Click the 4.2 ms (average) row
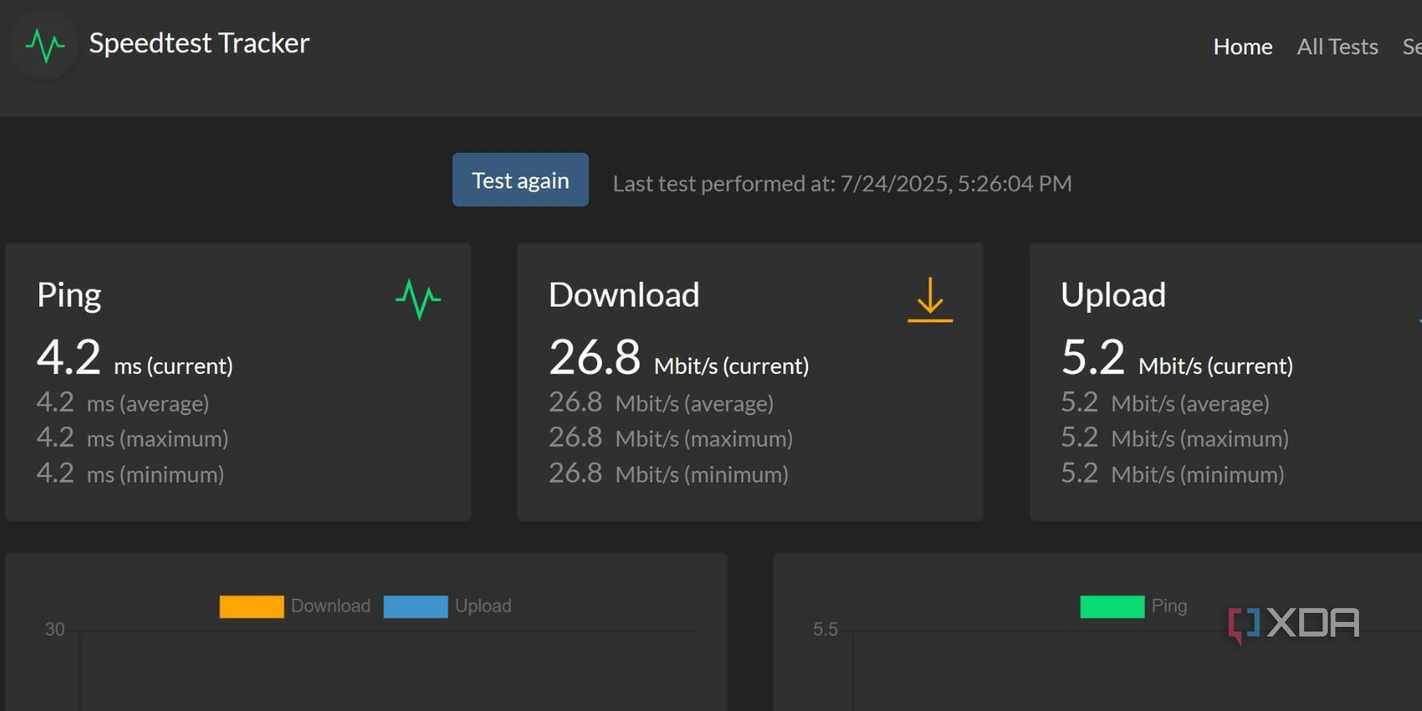The height and width of the screenshot is (711, 1422). pyautogui.click(x=123, y=403)
